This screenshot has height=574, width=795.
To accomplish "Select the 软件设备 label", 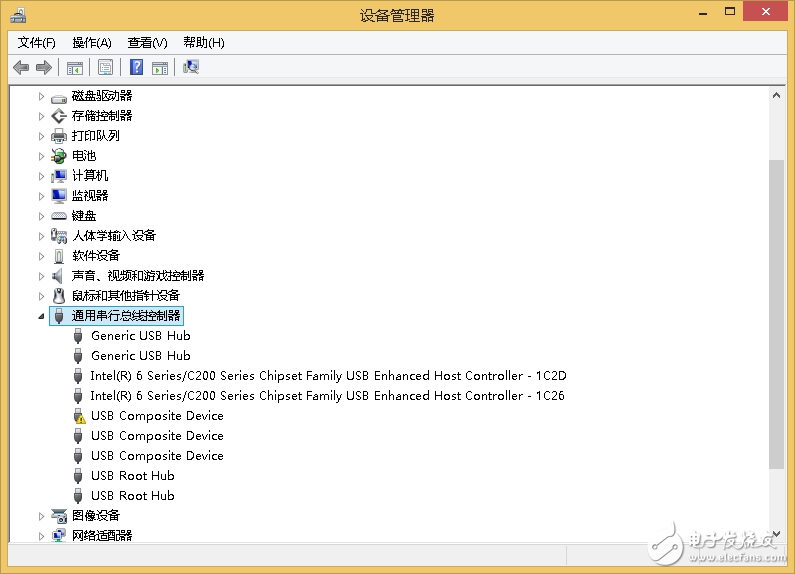I will pos(96,256).
